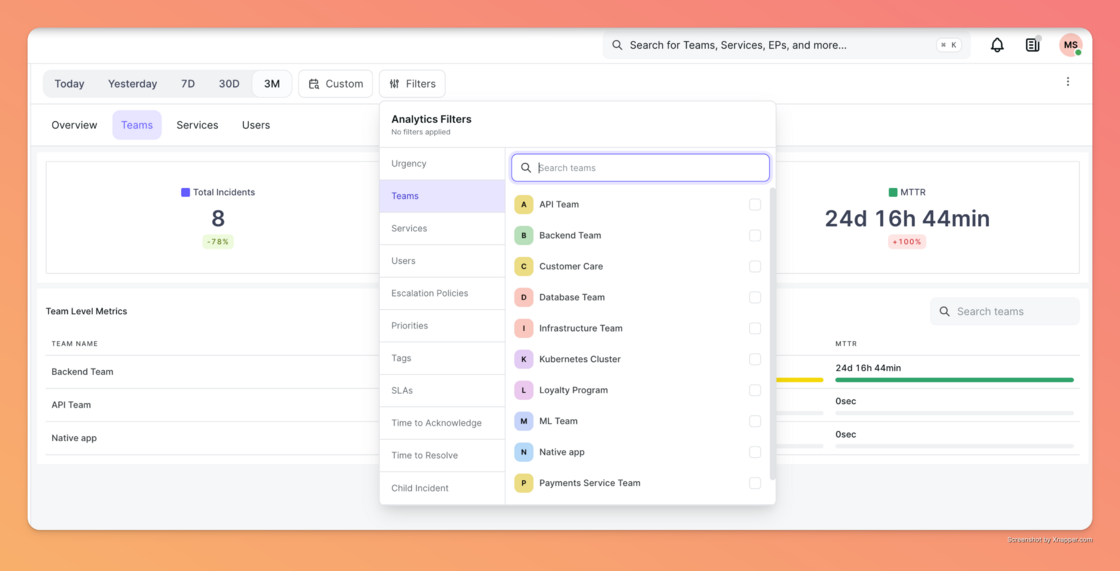Click the Infrastructure Team letter I badge
1120x571 pixels.
pyautogui.click(x=524, y=328)
